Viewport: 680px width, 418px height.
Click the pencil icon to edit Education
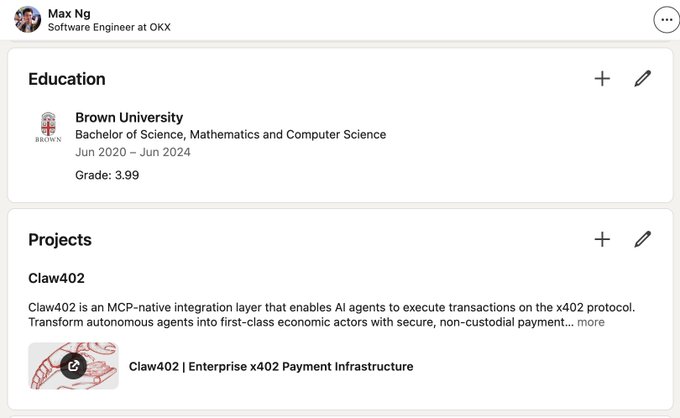[643, 79]
